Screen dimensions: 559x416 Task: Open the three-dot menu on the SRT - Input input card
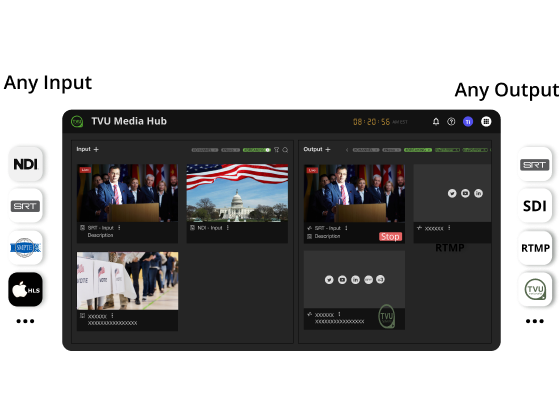coord(119,227)
